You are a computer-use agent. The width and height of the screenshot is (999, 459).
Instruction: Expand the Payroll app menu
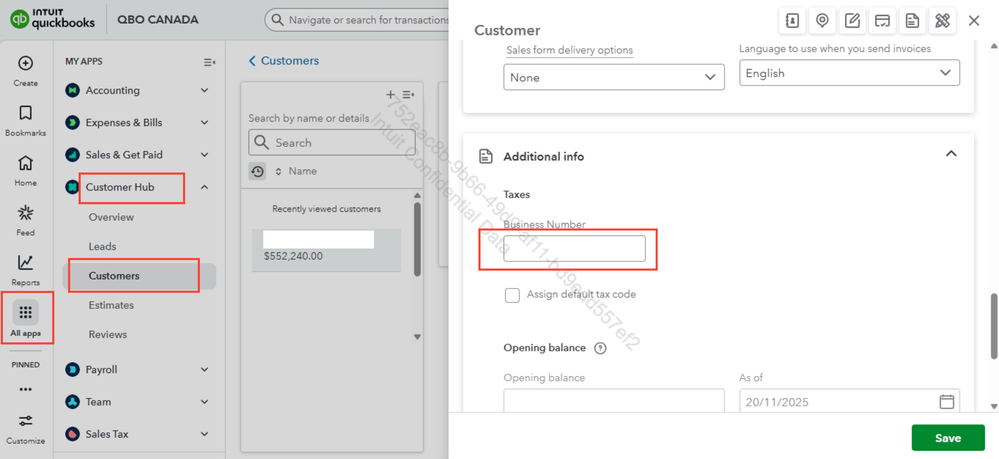click(204, 370)
